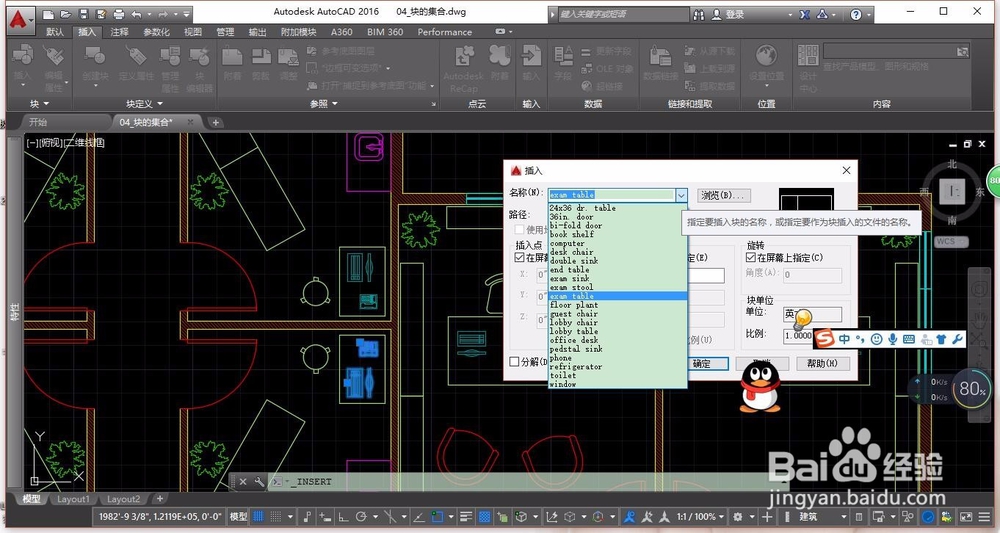1000x533 pixels.
Task: Uncheck 在屏幕上指定 under 插入点
Action: click(x=520, y=258)
